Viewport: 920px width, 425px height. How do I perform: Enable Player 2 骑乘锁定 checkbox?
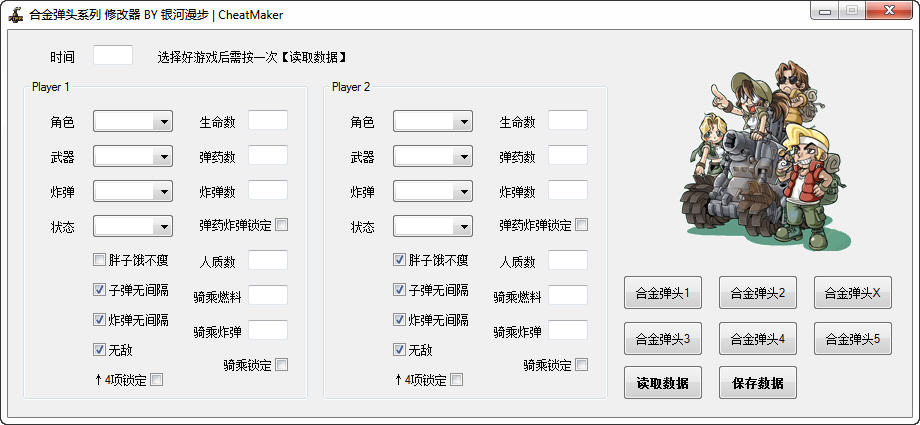tap(582, 365)
